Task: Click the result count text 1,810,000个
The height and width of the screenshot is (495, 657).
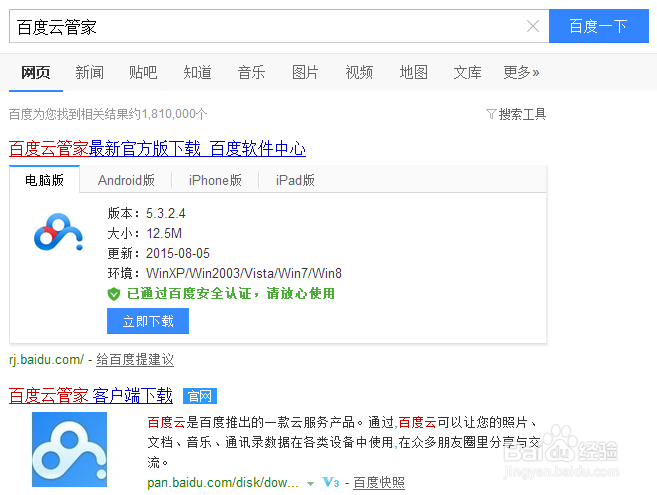Action: pyautogui.click(x=174, y=114)
